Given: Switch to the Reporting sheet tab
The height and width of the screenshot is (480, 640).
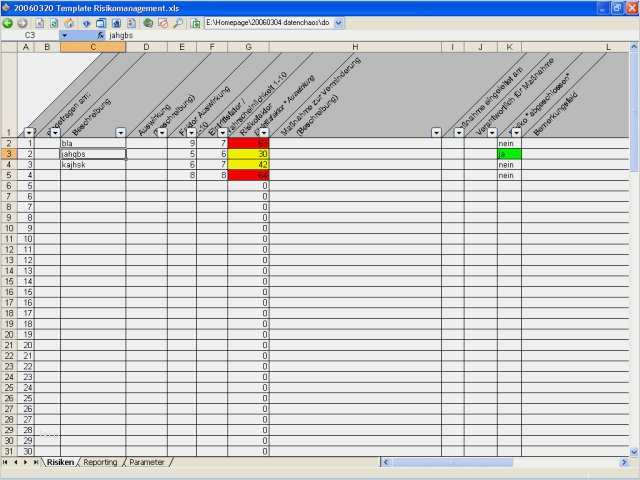Looking at the screenshot, I should 99,463.
